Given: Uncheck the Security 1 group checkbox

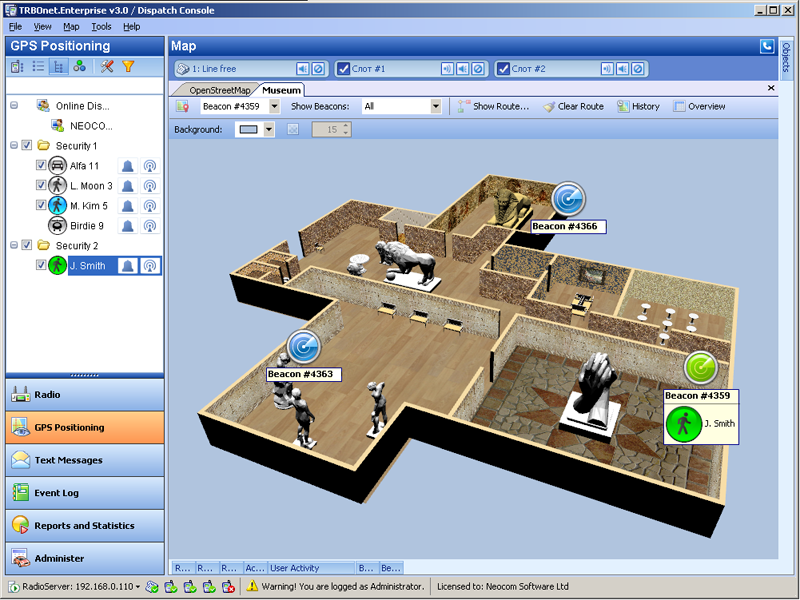Looking at the screenshot, I should click(27, 145).
